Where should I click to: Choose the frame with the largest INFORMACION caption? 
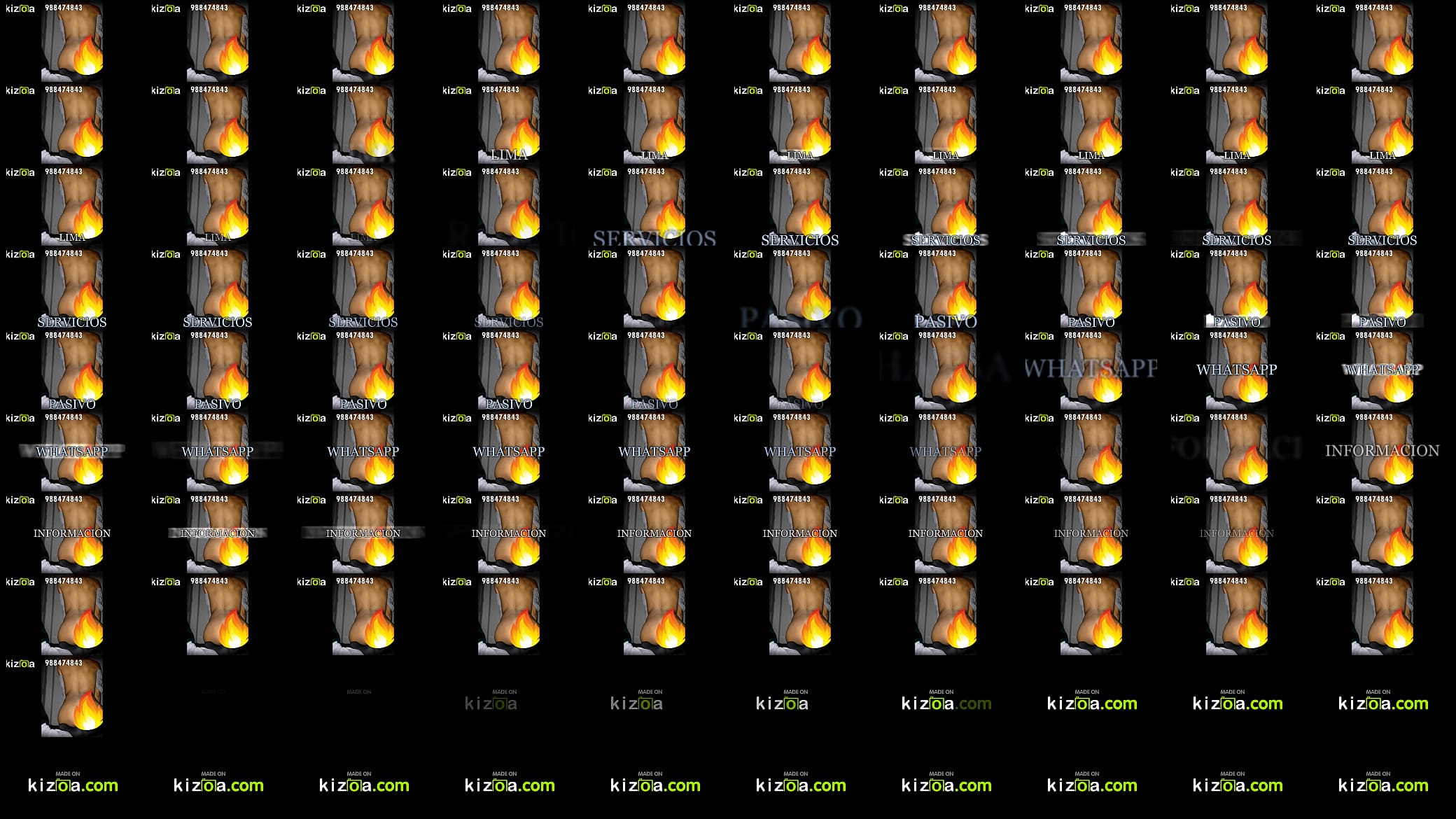pyautogui.click(x=1382, y=451)
